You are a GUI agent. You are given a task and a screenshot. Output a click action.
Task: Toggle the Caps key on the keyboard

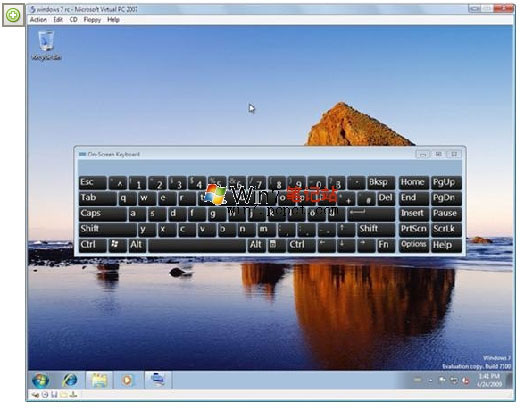click(103, 214)
